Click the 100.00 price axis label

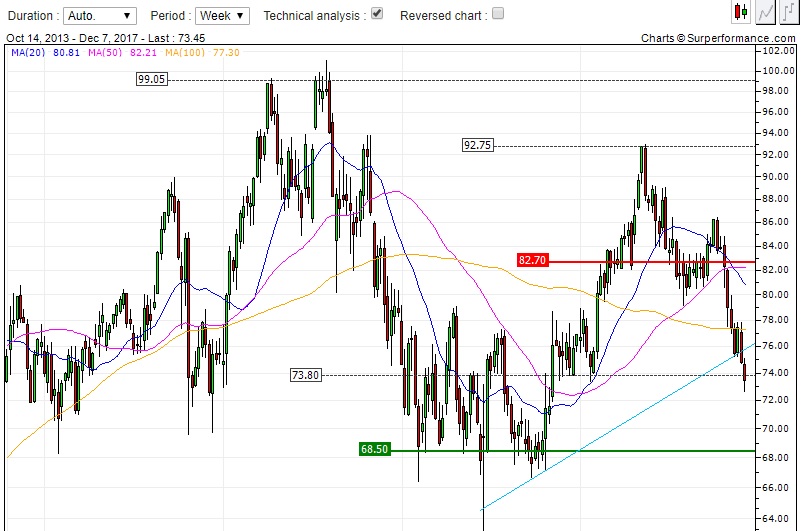coord(778,70)
